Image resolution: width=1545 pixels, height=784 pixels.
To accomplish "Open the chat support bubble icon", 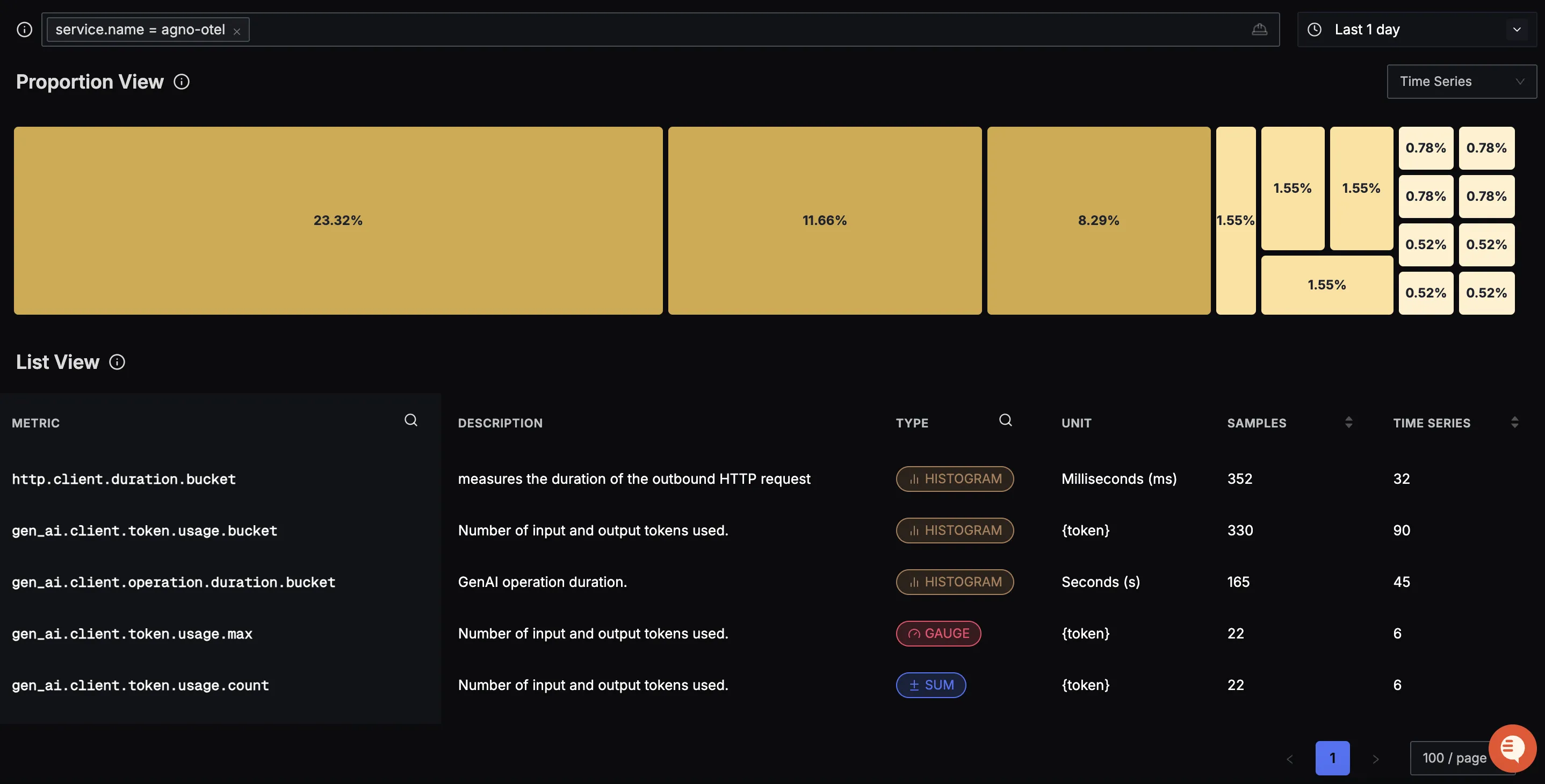I will point(1512,747).
